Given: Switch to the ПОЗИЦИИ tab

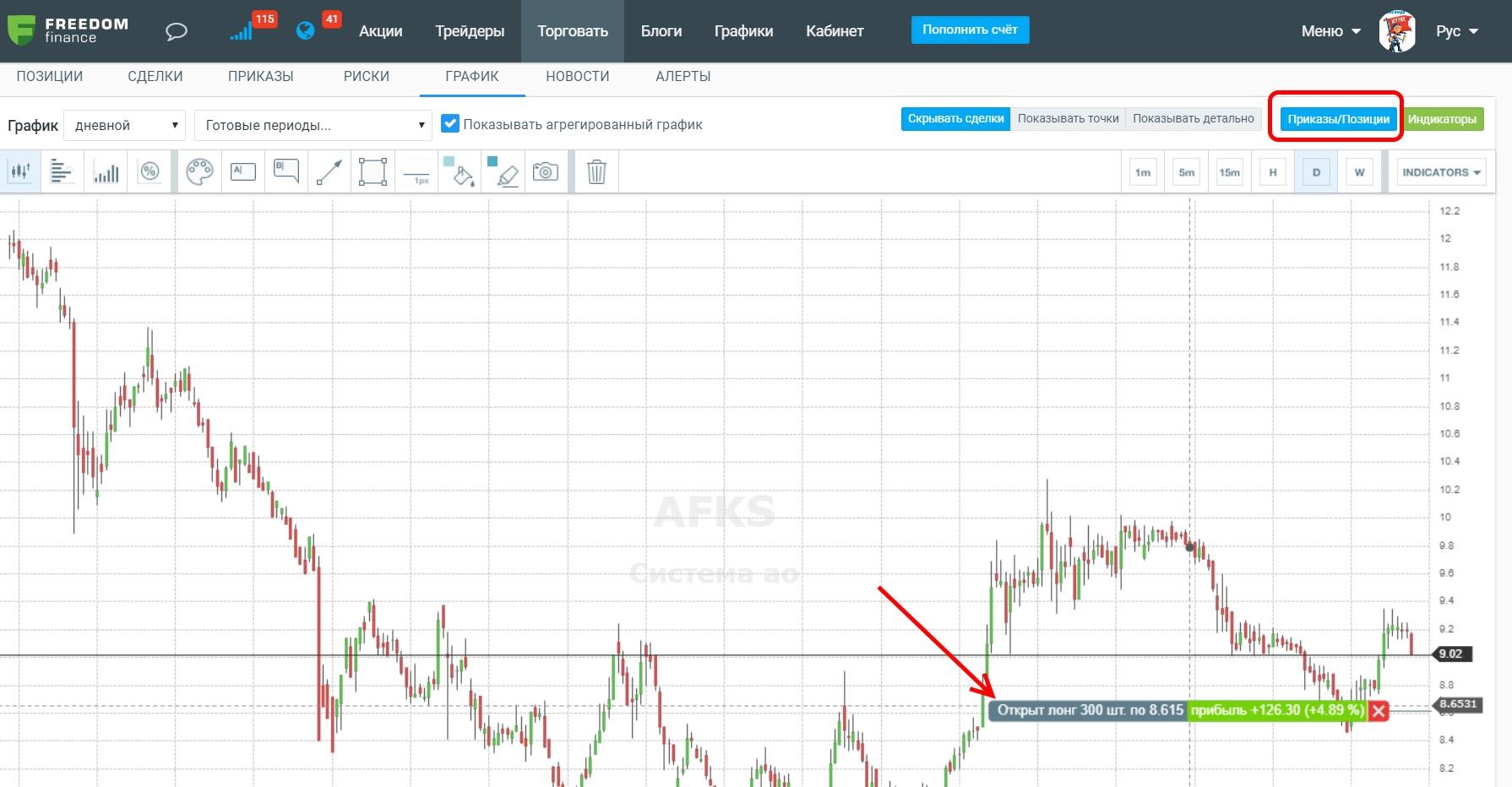Looking at the screenshot, I should tap(50, 77).
